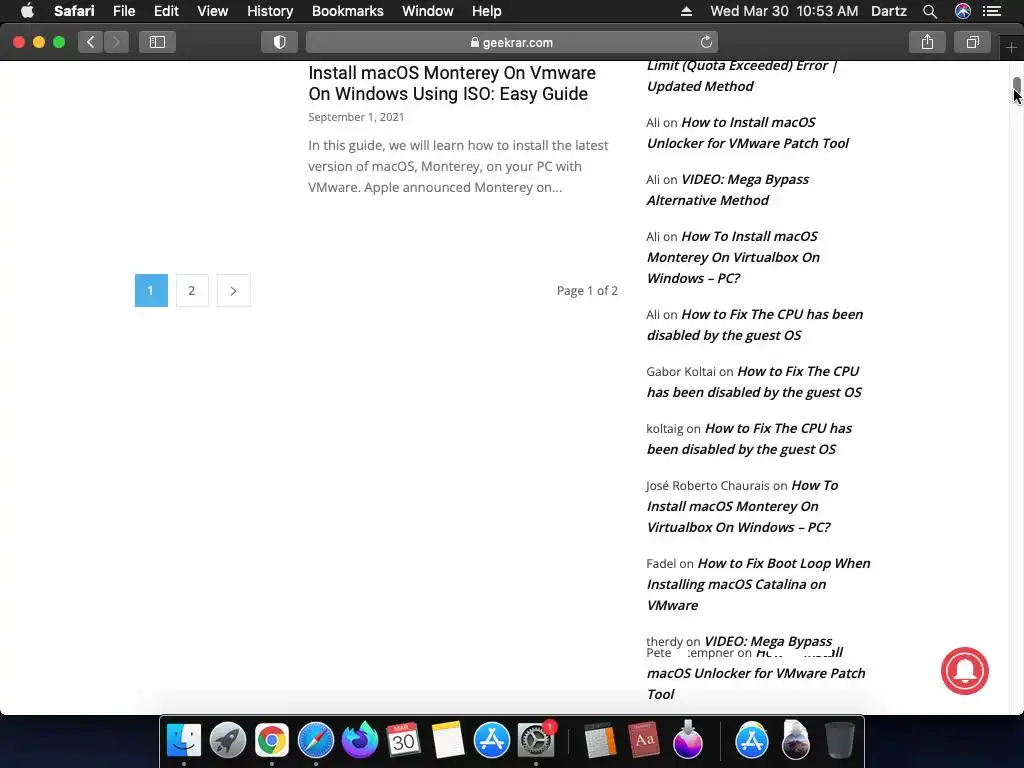
Task: Open the History menu
Action: [x=270, y=11]
